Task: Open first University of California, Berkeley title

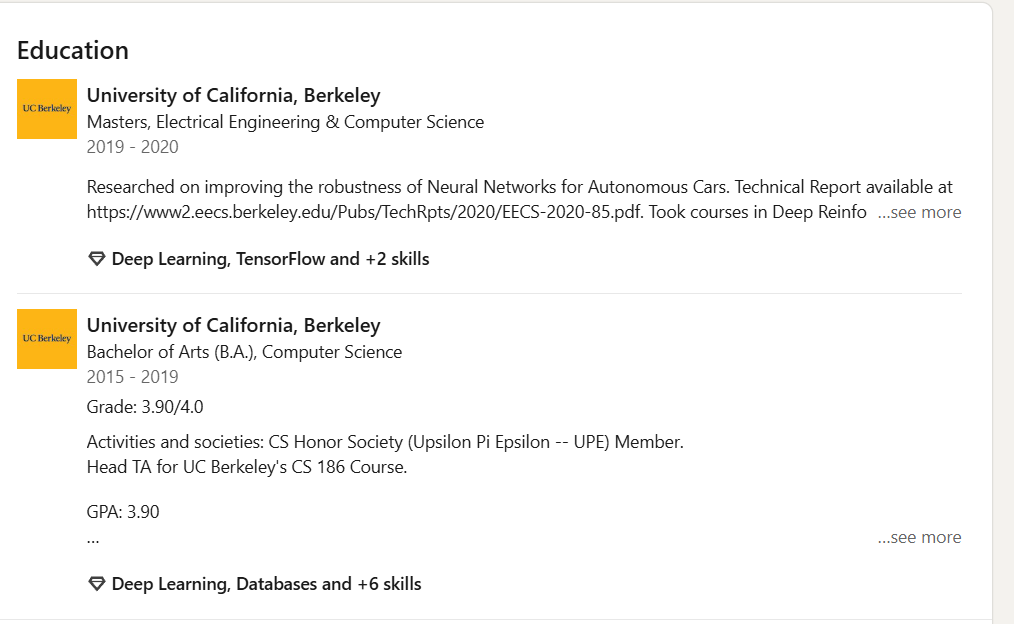Action: click(x=233, y=95)
